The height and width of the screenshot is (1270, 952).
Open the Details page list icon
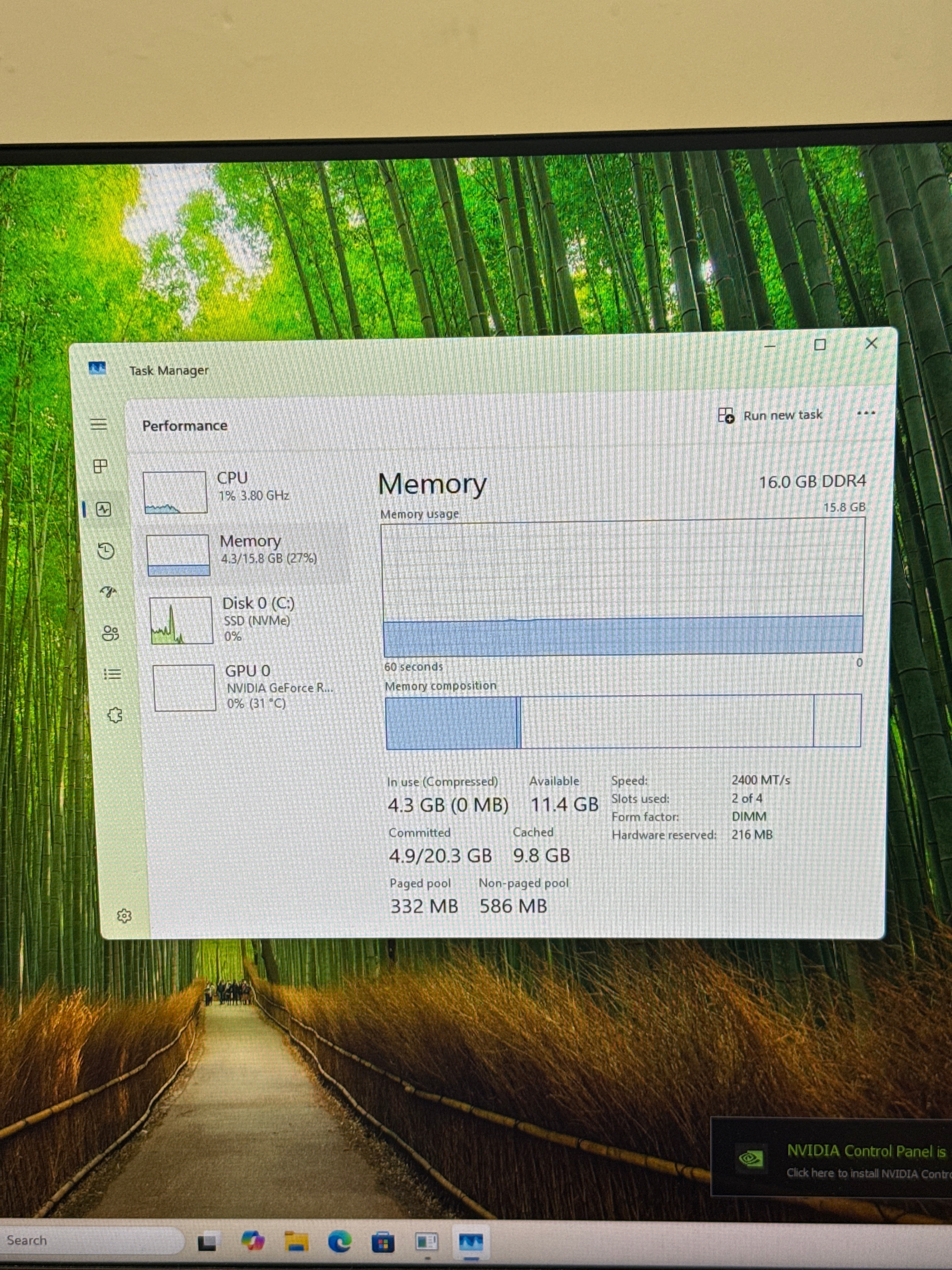click(x=112, y=674)
